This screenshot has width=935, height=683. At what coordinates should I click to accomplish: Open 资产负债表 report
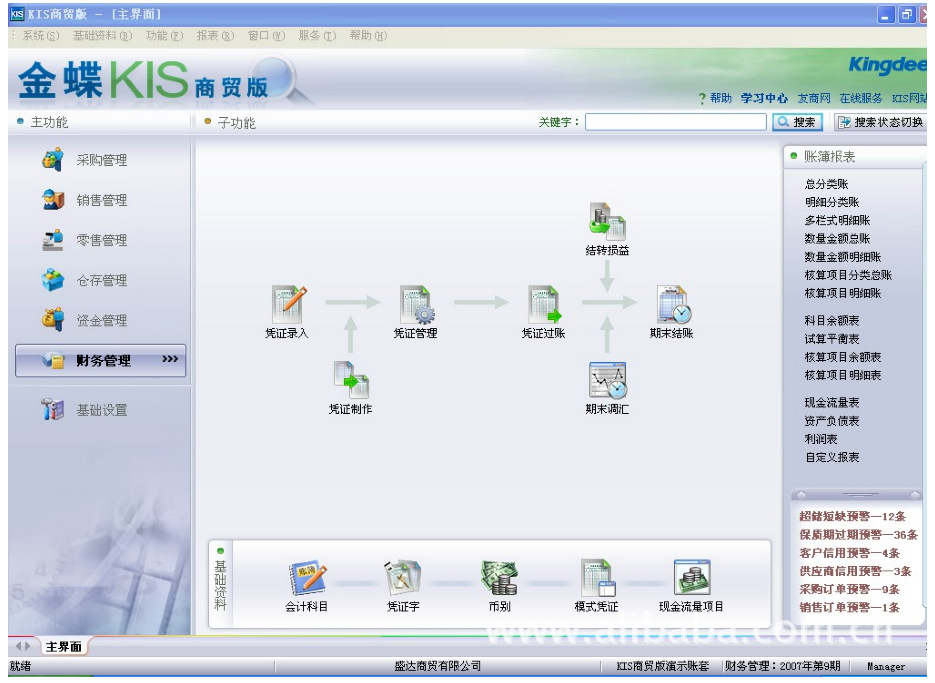tap(831, 421)
